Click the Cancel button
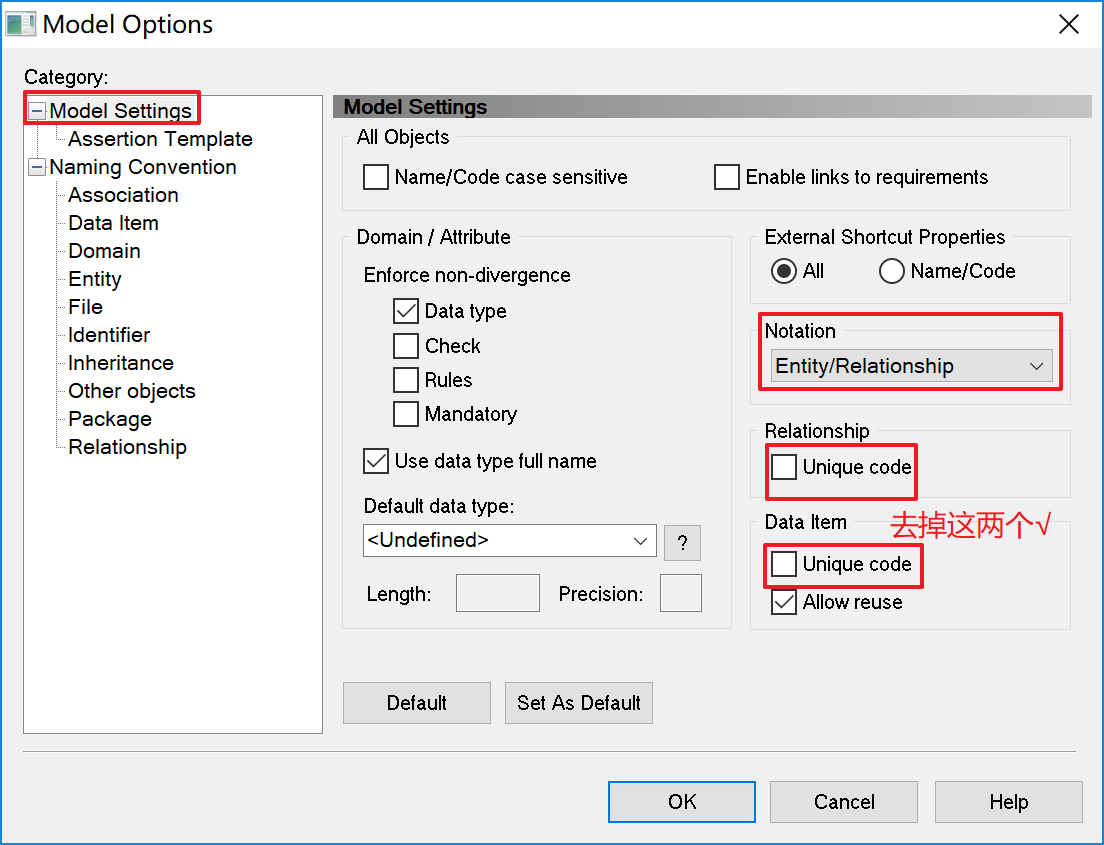The width and height of the screenshot is (1104, 845). (x=844, y=801)
